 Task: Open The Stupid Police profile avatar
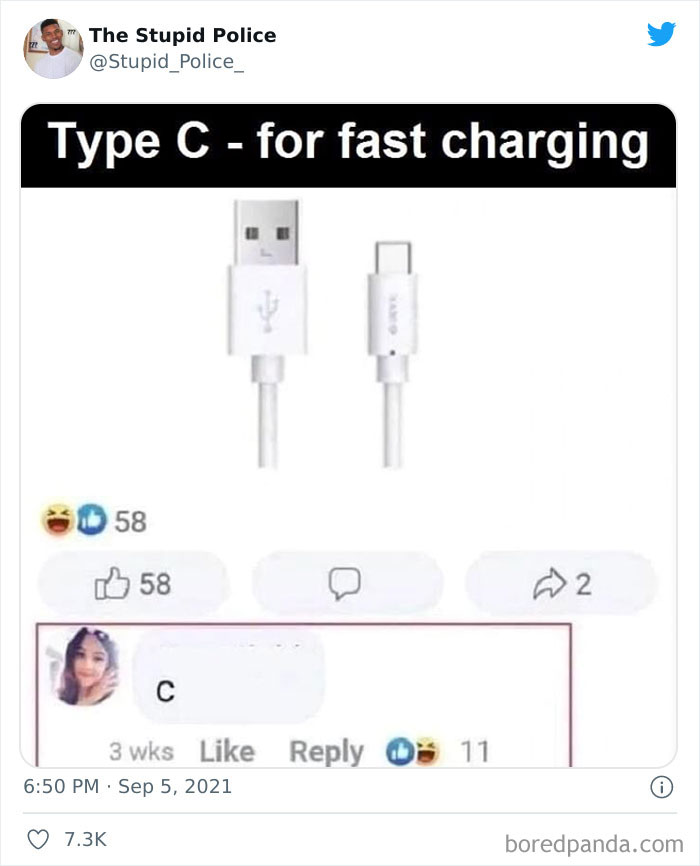(53, 49)
